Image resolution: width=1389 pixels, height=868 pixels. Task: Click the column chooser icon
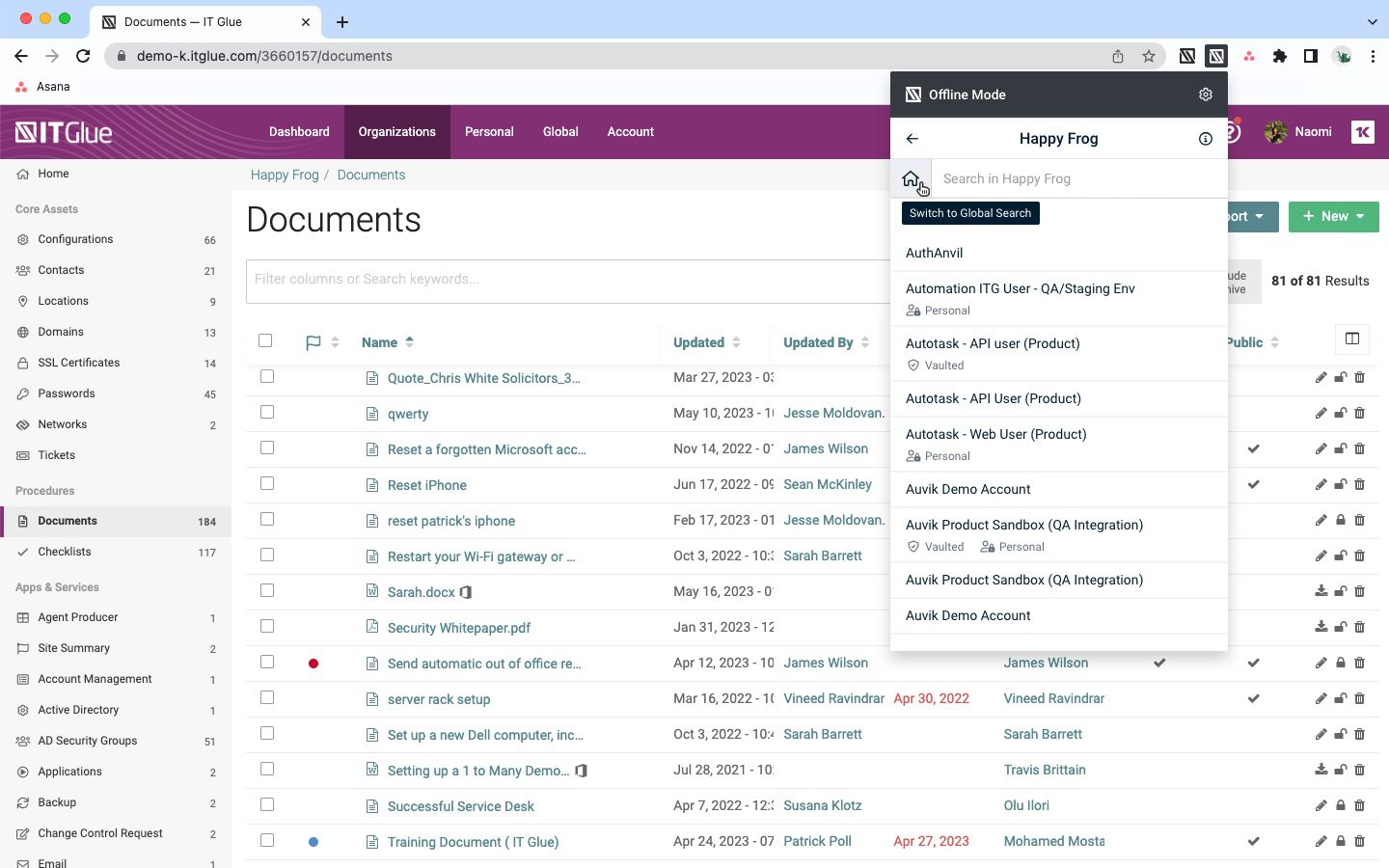1351,339
